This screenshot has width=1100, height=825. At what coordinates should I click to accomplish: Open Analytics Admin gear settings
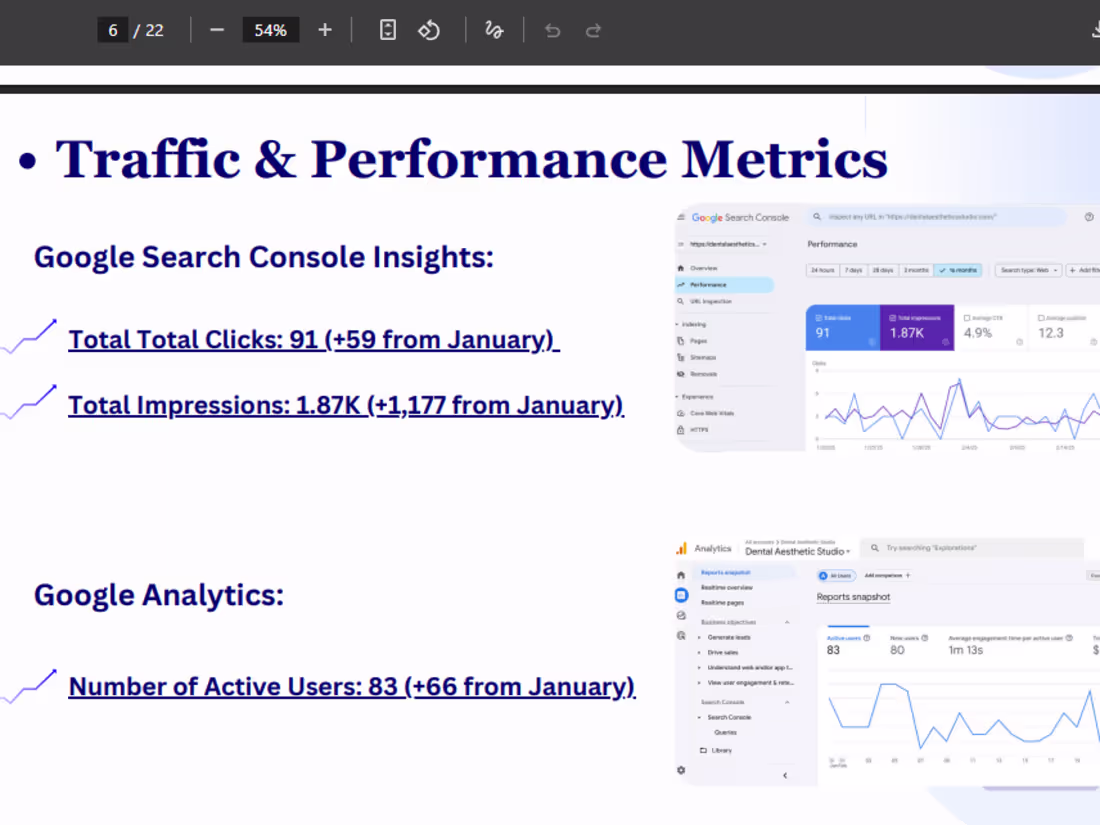(x=680, y=770)
